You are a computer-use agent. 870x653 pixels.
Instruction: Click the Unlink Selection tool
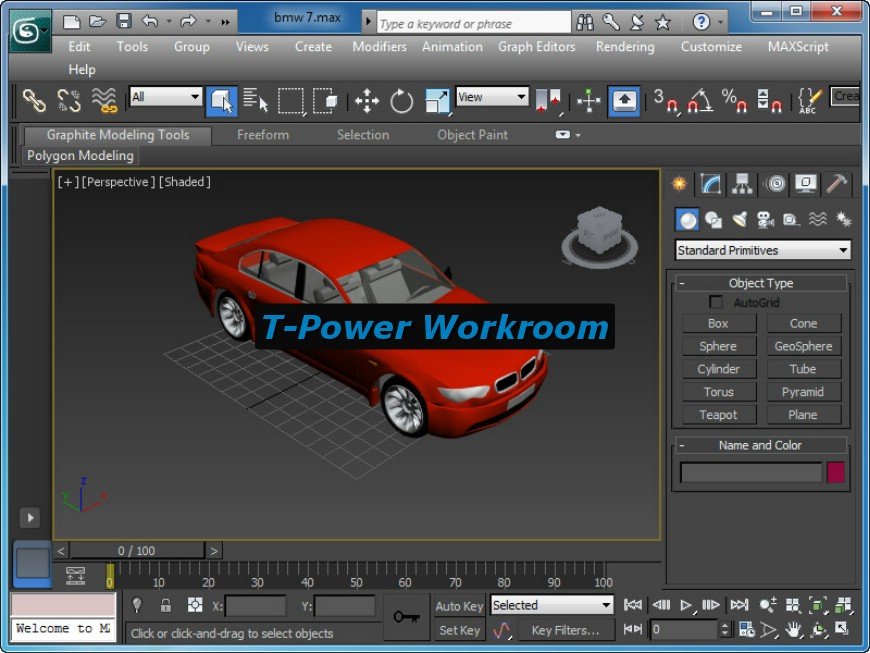pos(69,101)
